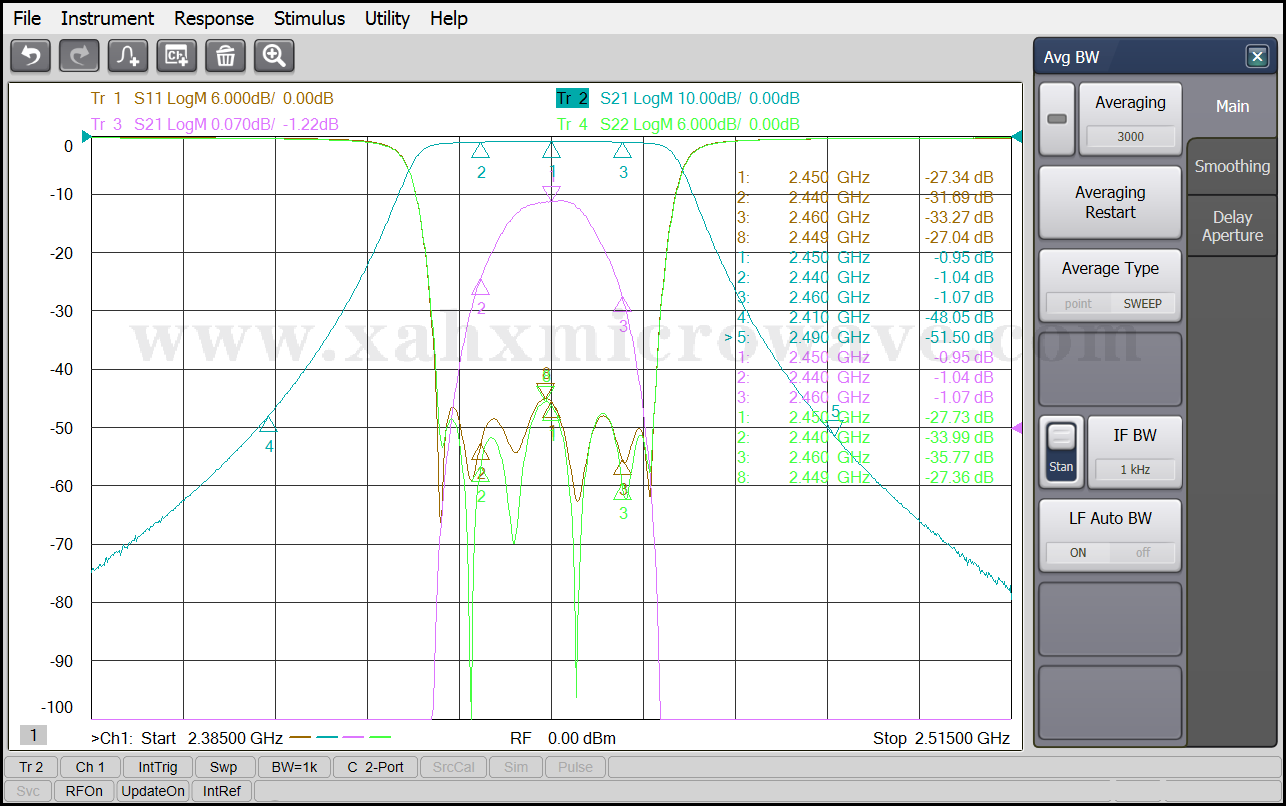Add a new channel with toolbar icon
Viewport: 1286px width, 806px height.
tap(177, 56)
